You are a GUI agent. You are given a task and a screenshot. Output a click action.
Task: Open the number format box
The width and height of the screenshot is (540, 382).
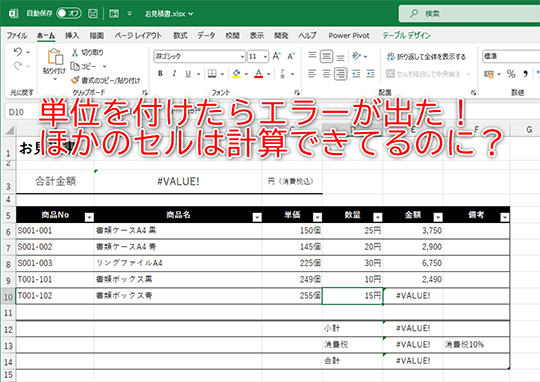[x=511, y=56]
